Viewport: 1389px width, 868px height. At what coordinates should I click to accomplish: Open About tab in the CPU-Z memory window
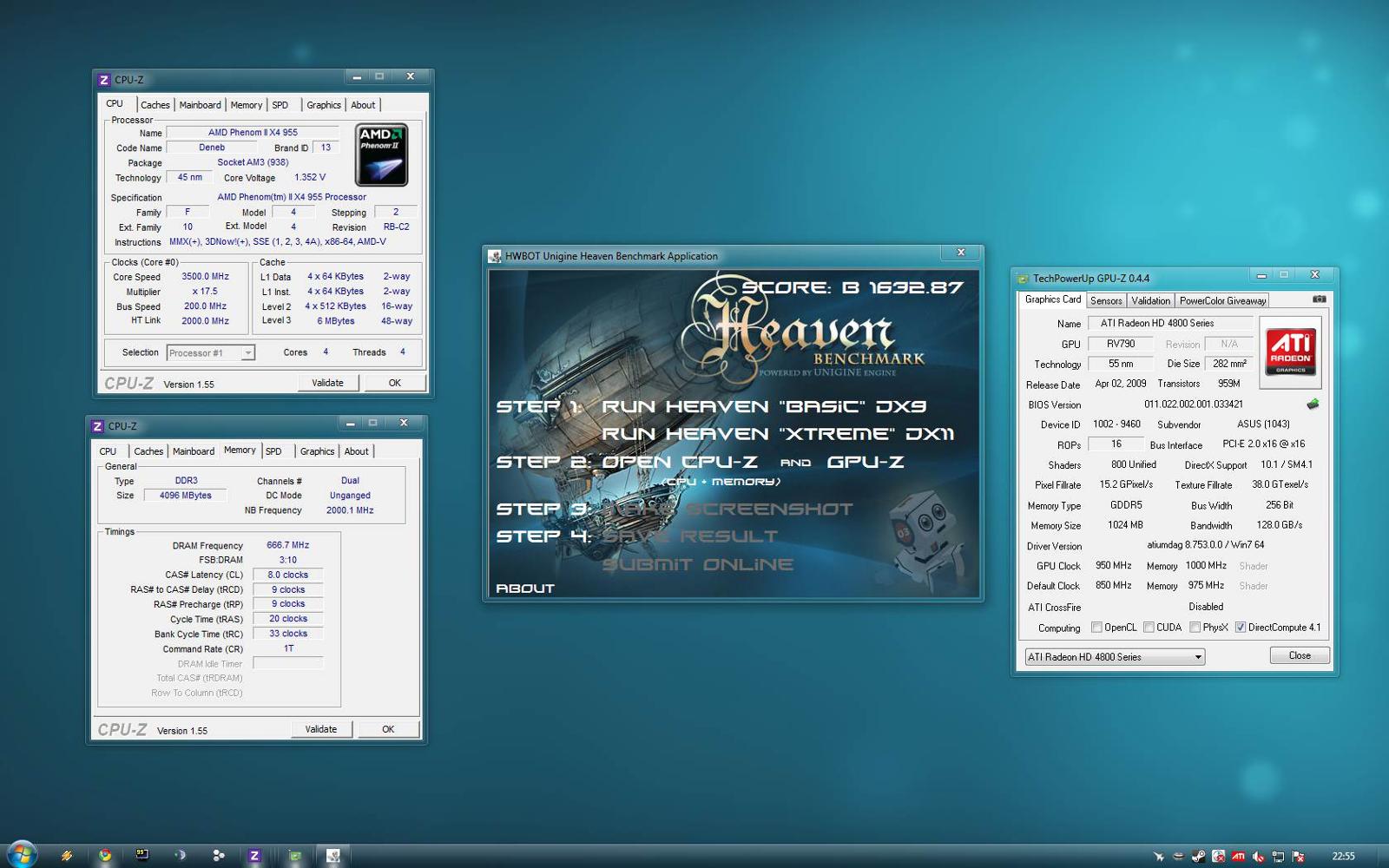click(x=357, y=451)
